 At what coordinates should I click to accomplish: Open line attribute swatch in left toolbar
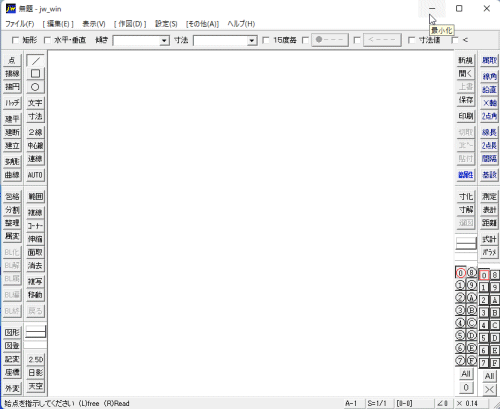pyautogui.click(x=35, y=332)
